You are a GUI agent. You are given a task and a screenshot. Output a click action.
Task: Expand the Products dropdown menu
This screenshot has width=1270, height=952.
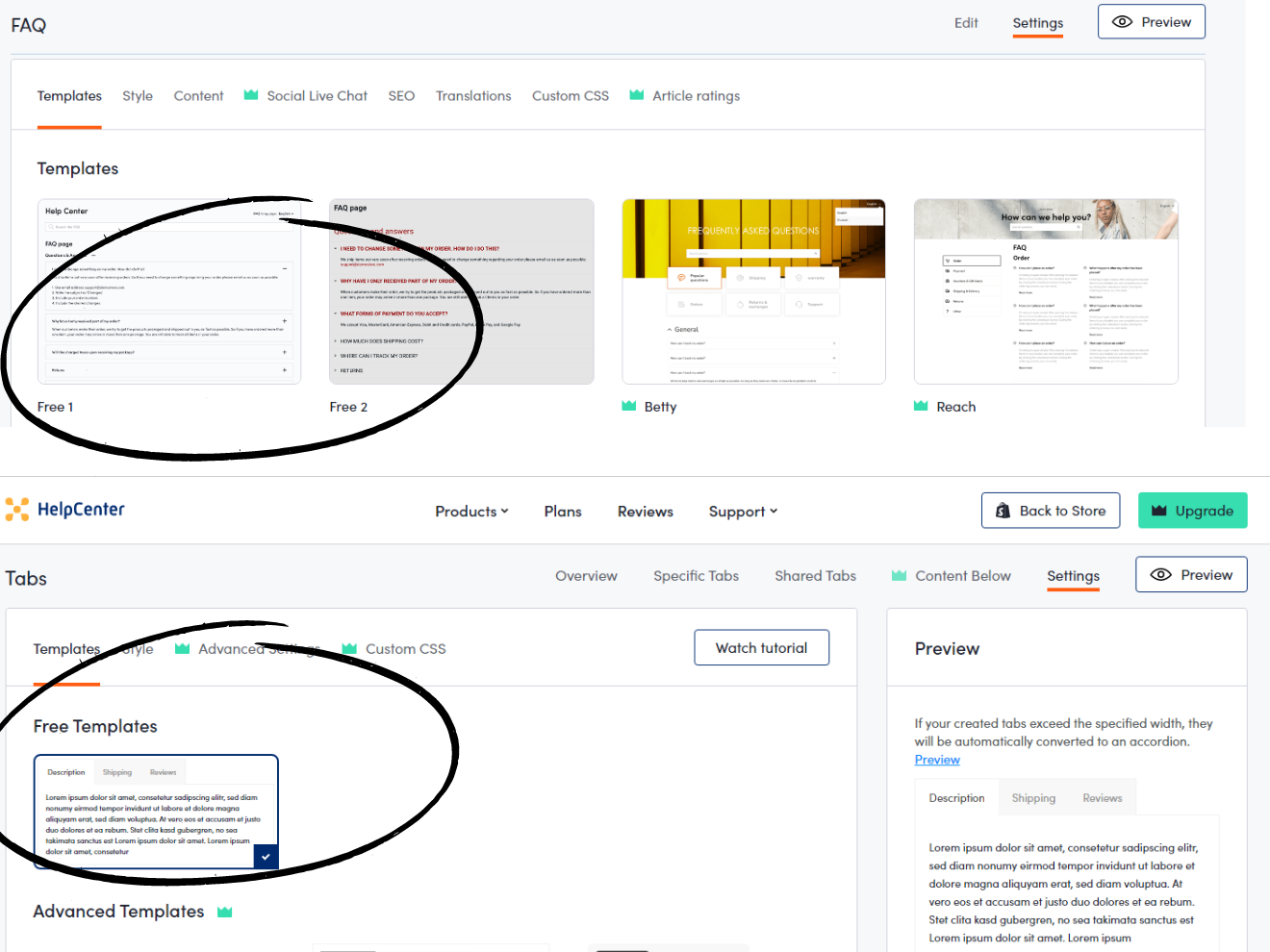click(471, 512)
